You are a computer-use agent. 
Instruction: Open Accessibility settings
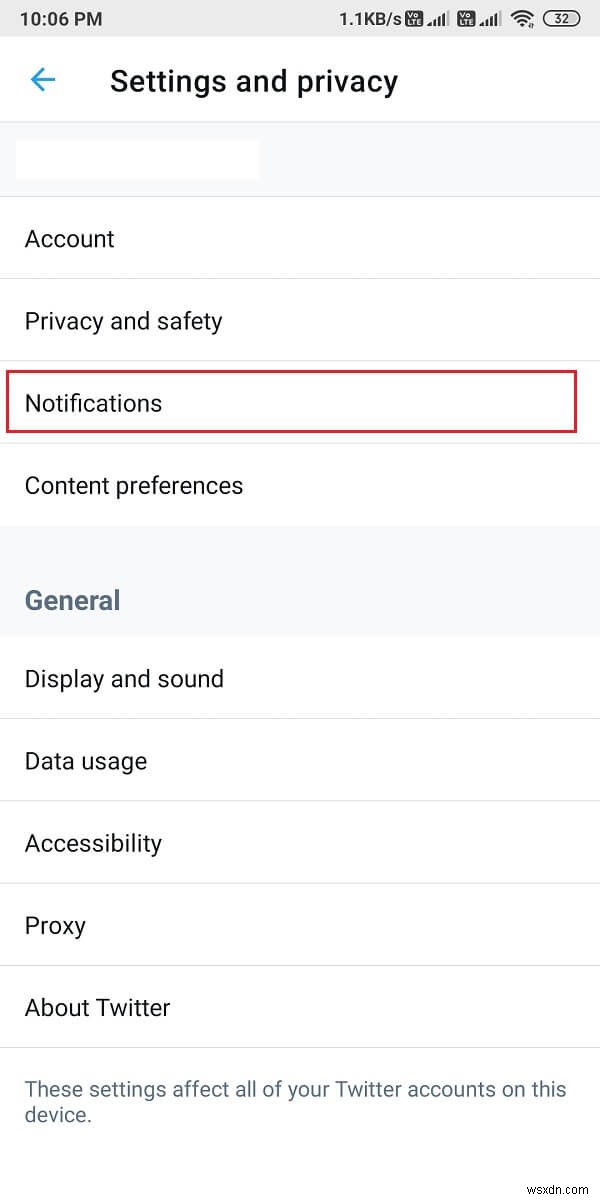(93, 843)
